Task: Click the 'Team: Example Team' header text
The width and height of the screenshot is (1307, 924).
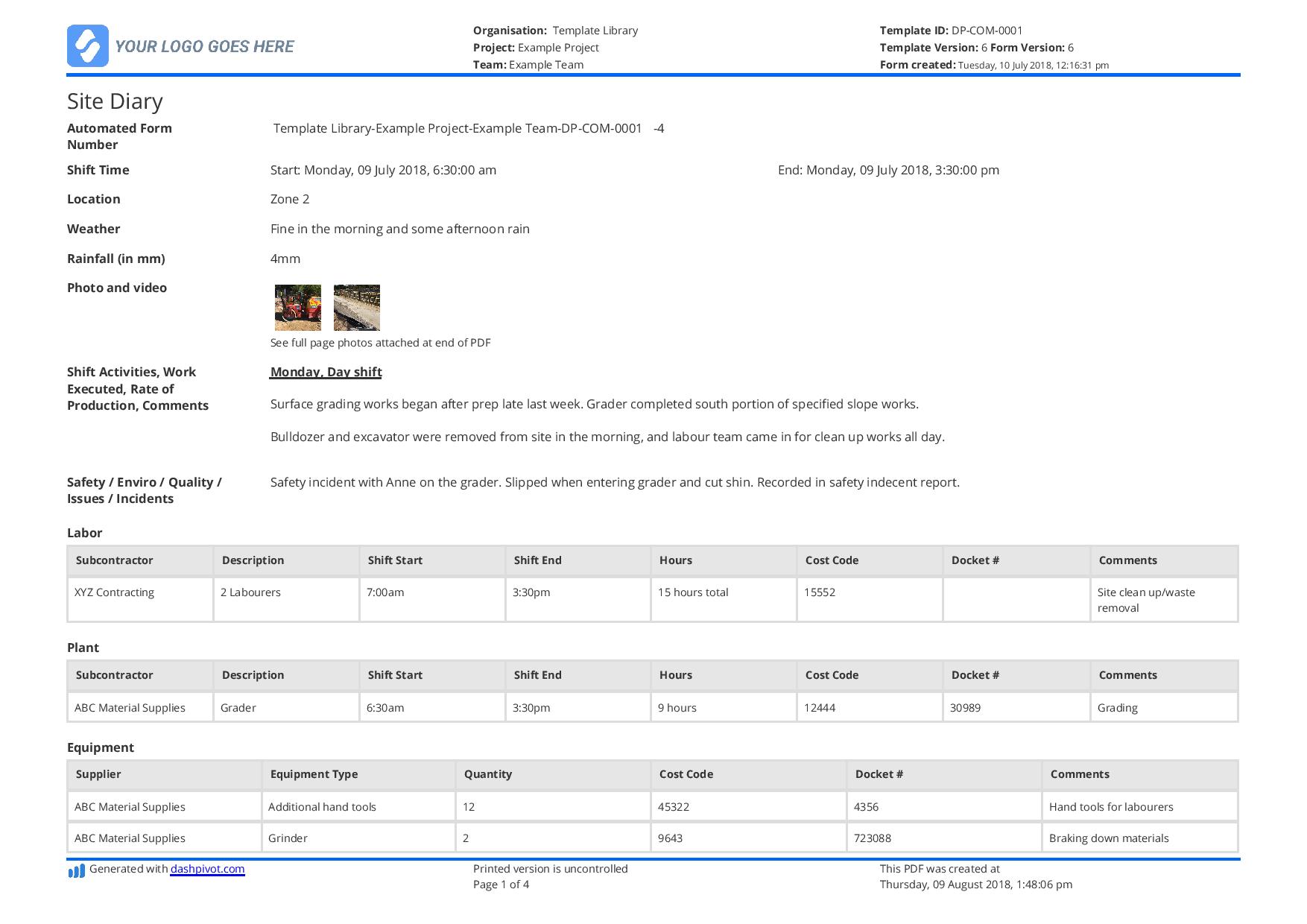Action: (528, 65)
